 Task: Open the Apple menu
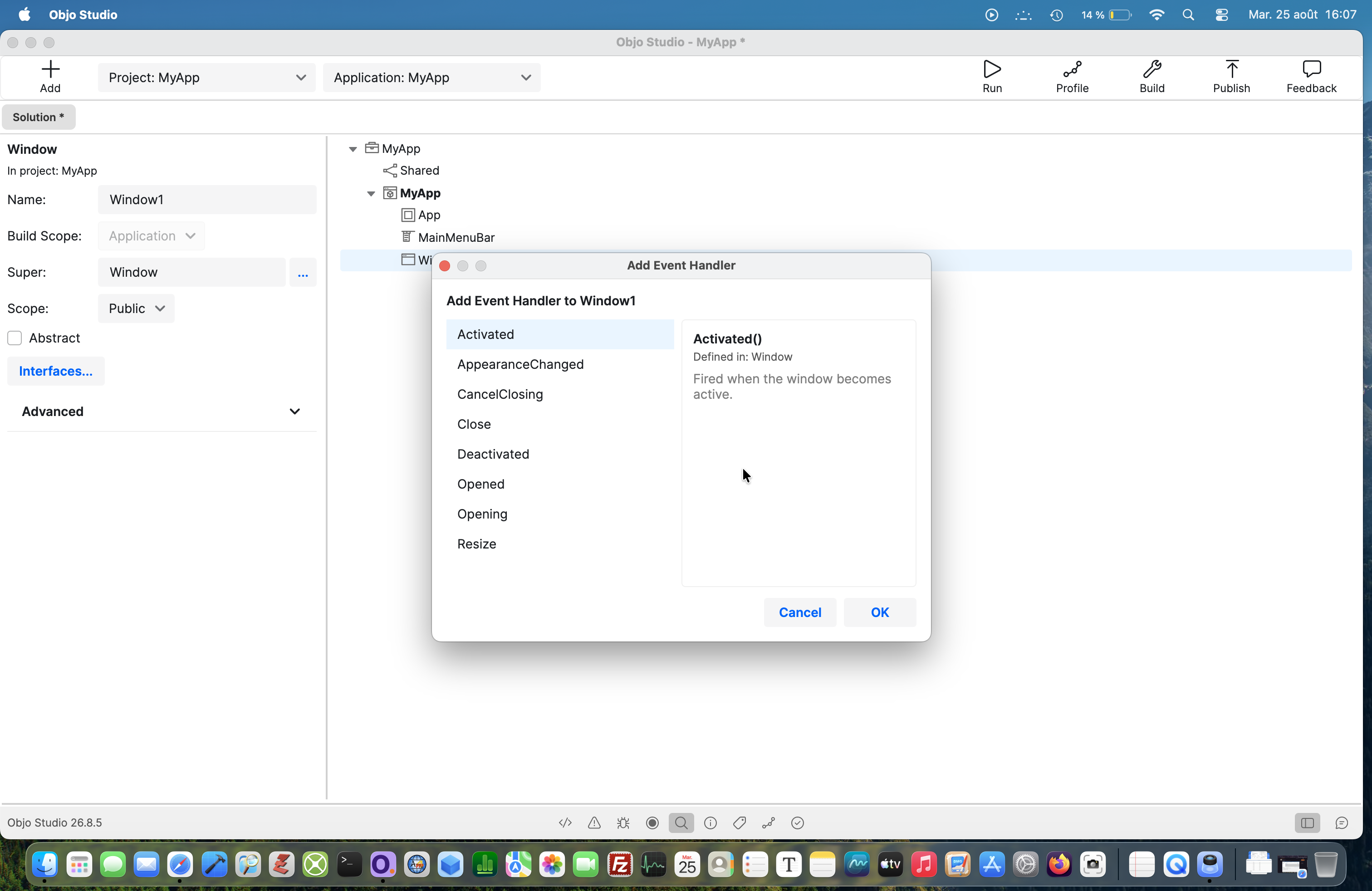tap(24, 15)
